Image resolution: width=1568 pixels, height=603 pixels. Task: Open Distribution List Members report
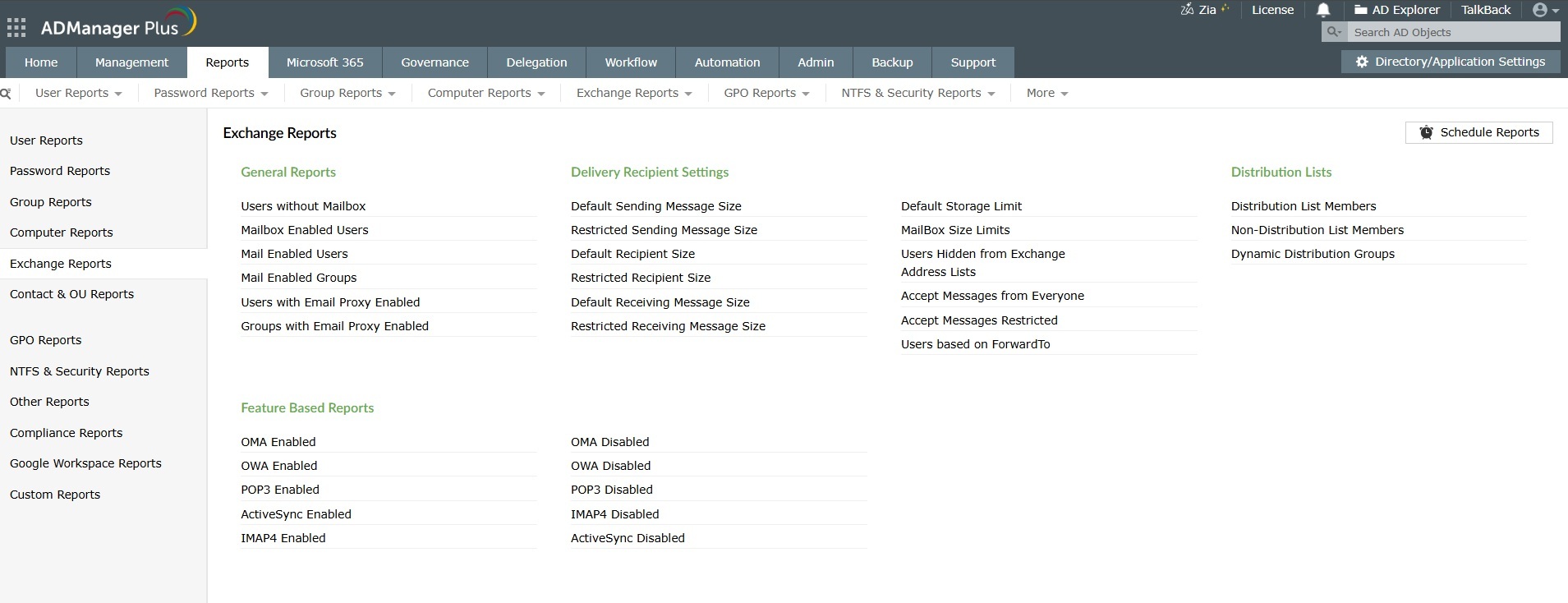pos(1304,206)
